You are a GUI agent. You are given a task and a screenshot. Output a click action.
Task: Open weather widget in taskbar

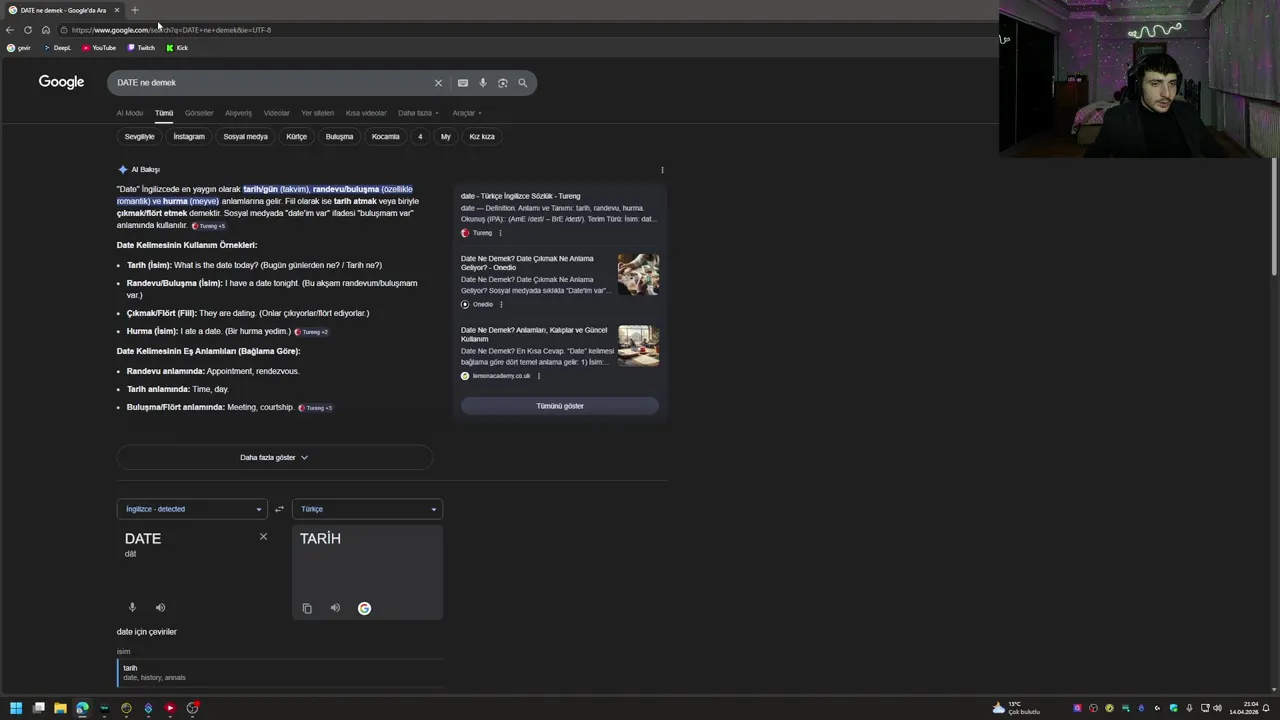pyautogui.click(x=1016, y=708)
